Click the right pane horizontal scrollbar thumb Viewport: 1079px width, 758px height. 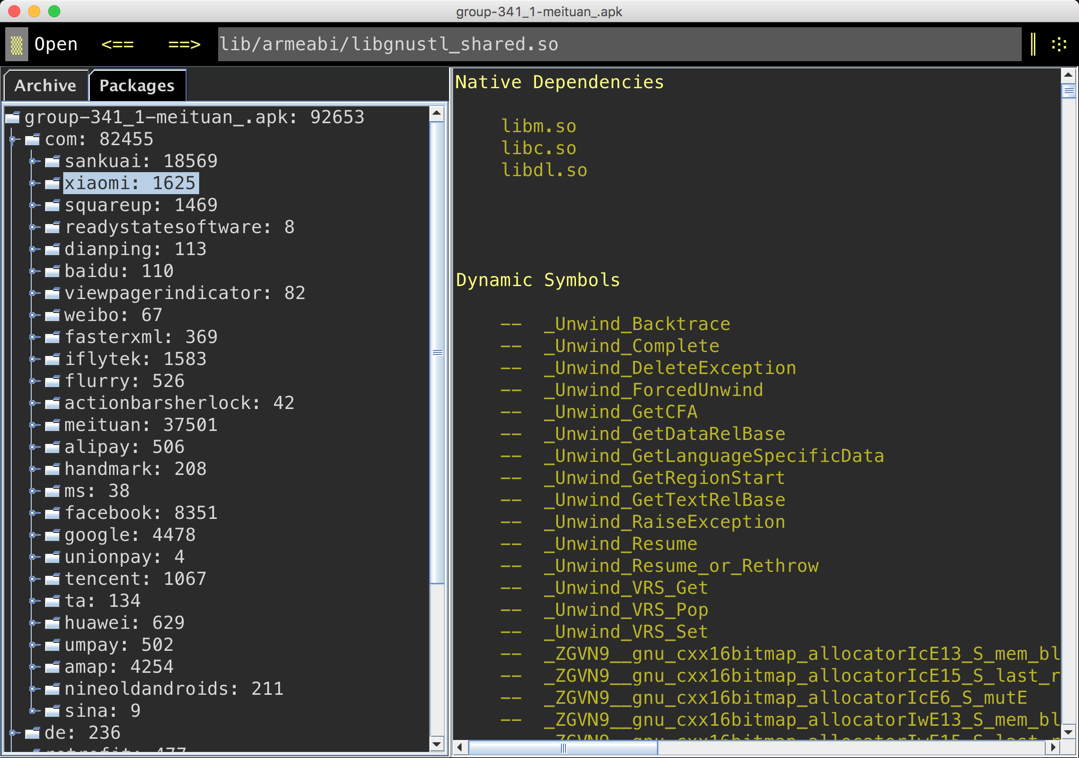pyautogui.click(x=563, y=747)
